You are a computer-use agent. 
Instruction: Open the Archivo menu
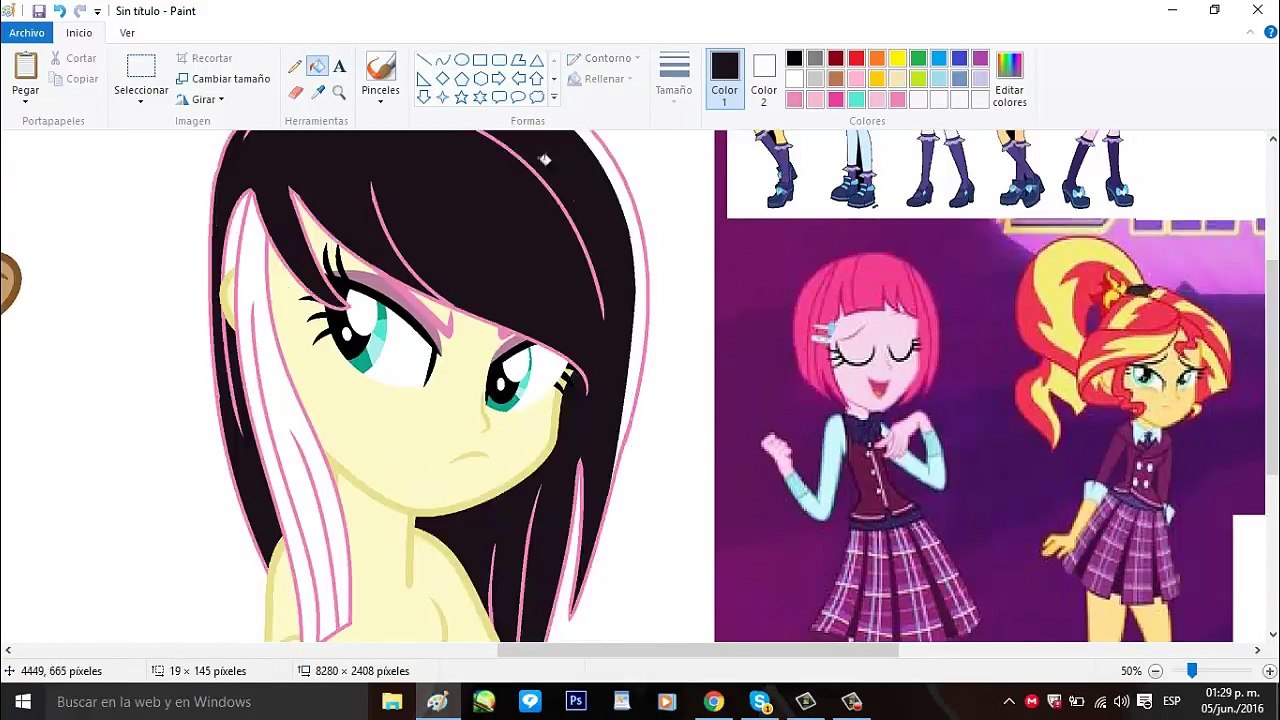click(27, 33)
